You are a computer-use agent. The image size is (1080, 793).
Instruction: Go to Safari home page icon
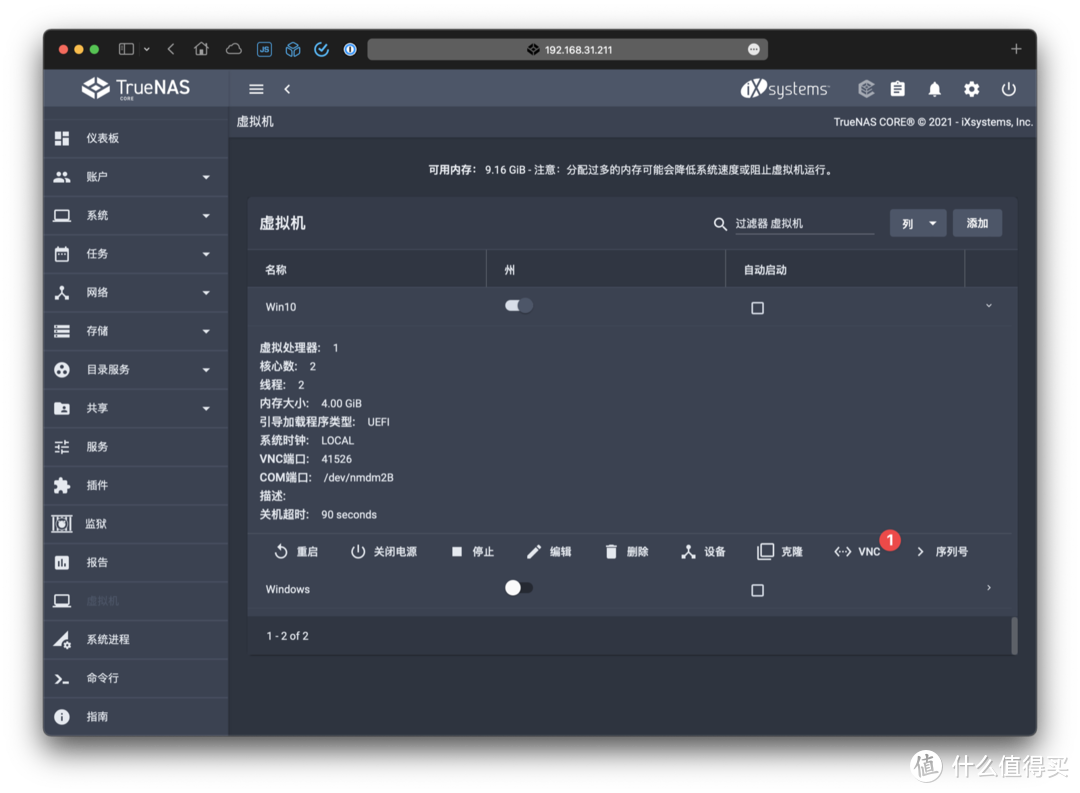pyautogui.click(x=201, y=49)
